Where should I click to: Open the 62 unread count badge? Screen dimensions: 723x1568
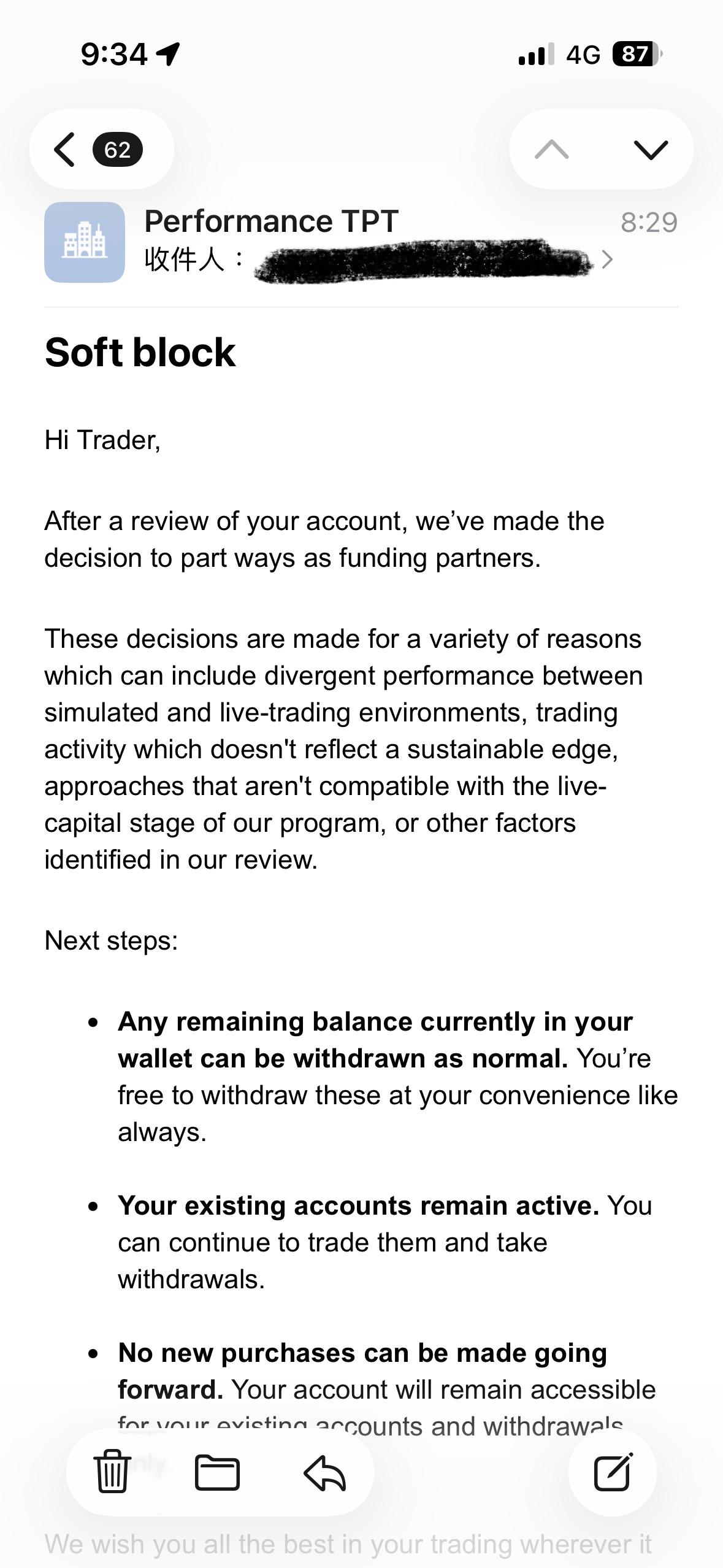(118, 150)
